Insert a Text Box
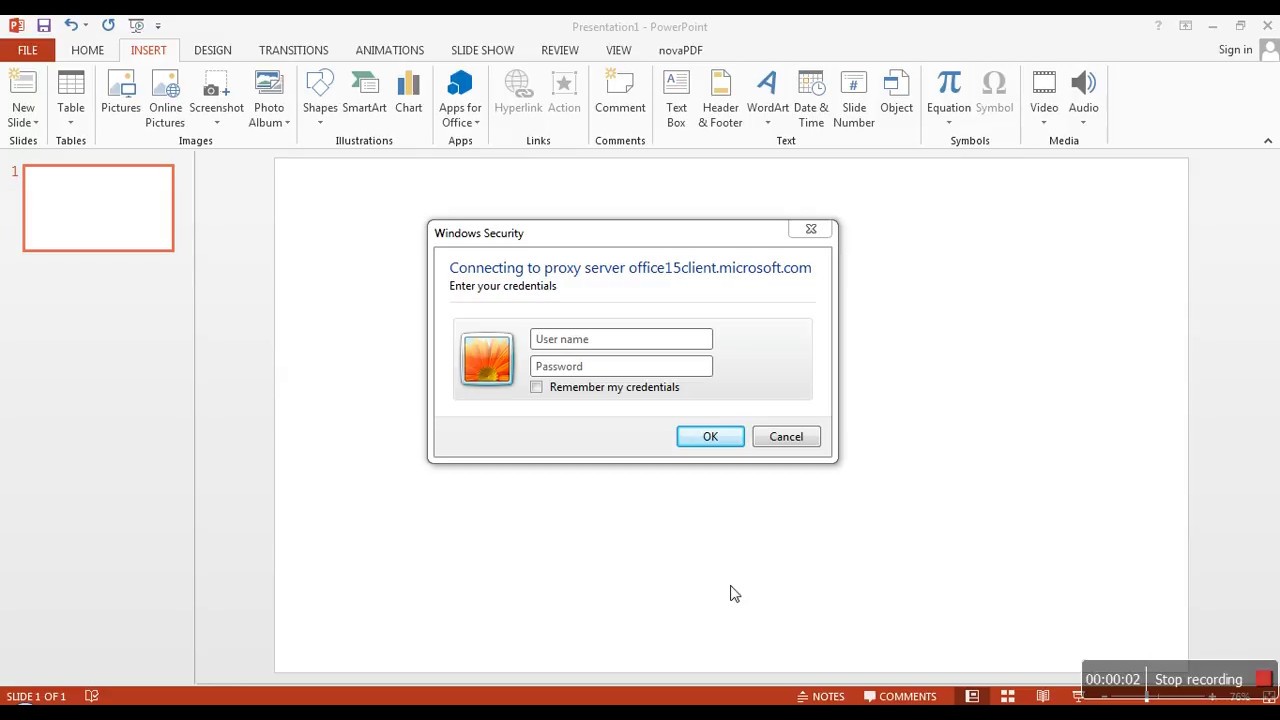The image size is (1280, 720). point(677,99)
